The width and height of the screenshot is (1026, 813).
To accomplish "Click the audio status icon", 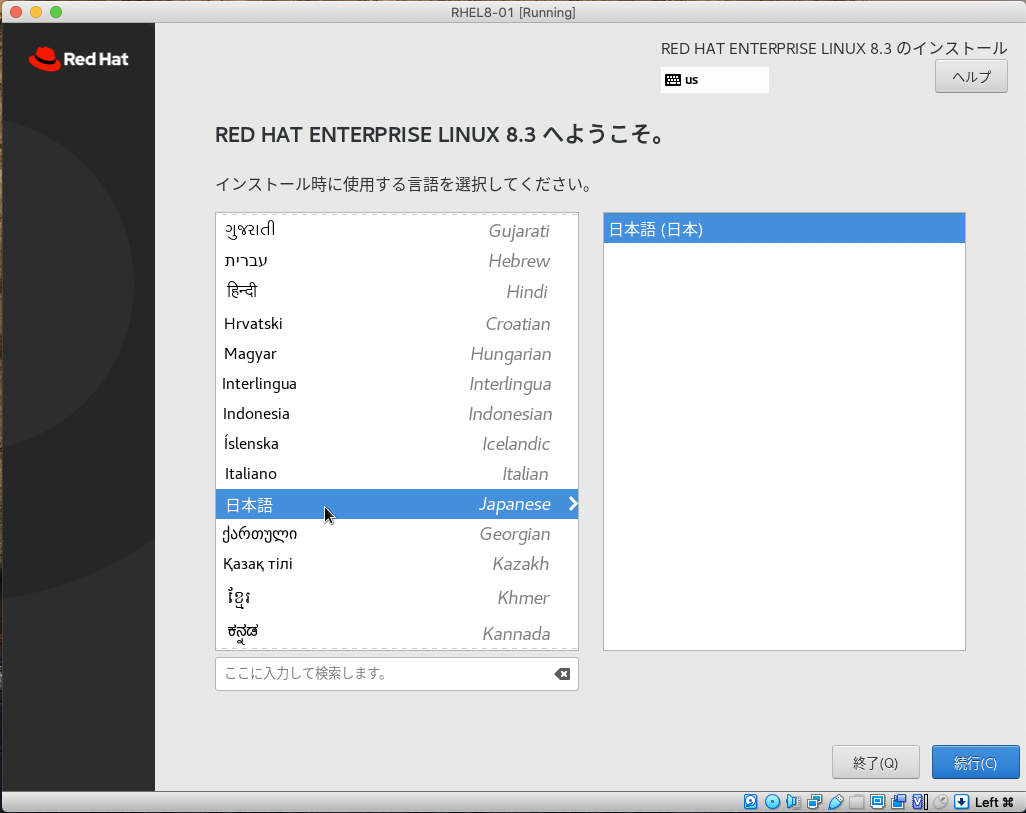I will [x=794, y=801].
